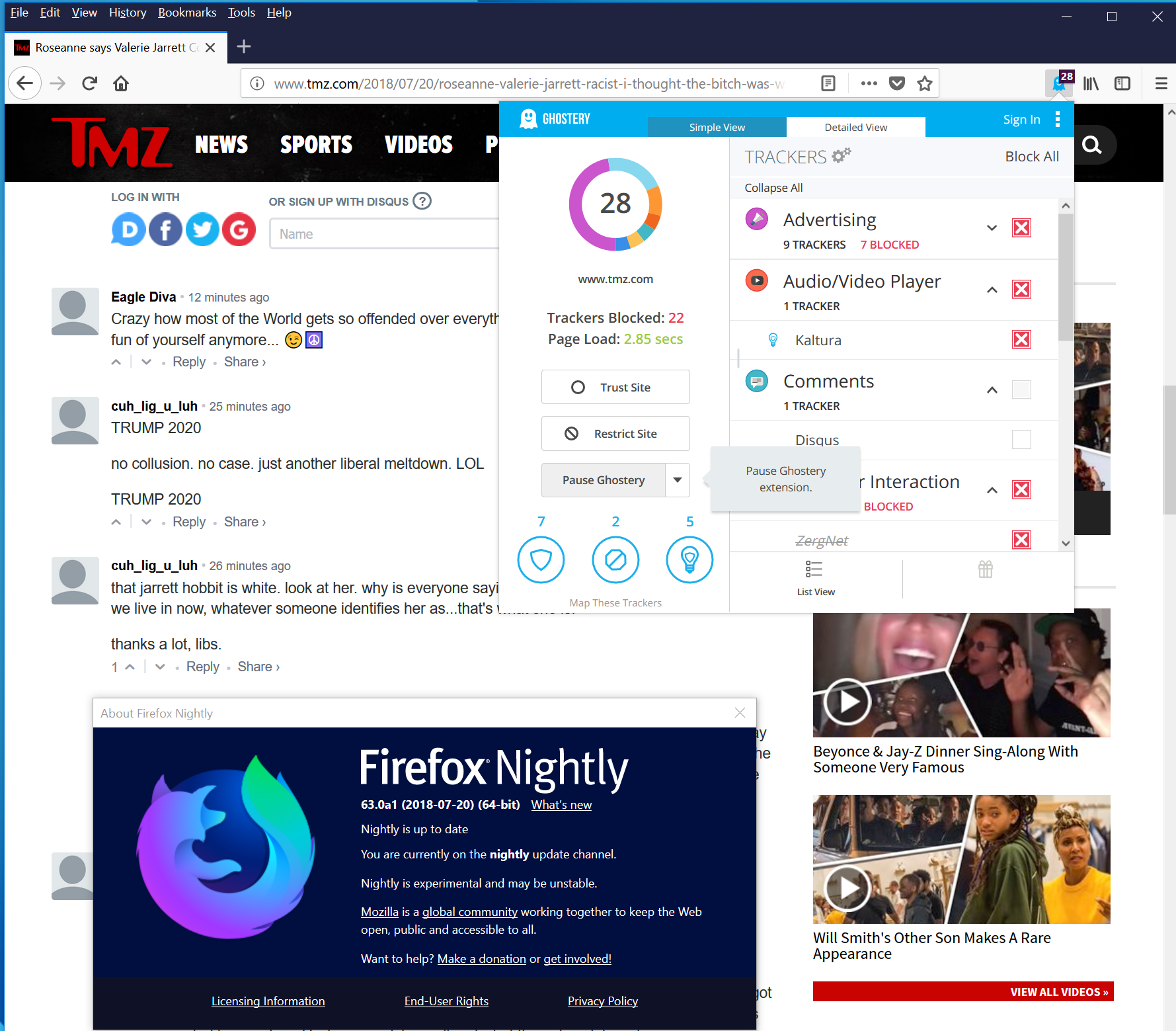Go back with the browser back arrow
Viewport: 1176px width, 1031px height.
pos(25,83)
